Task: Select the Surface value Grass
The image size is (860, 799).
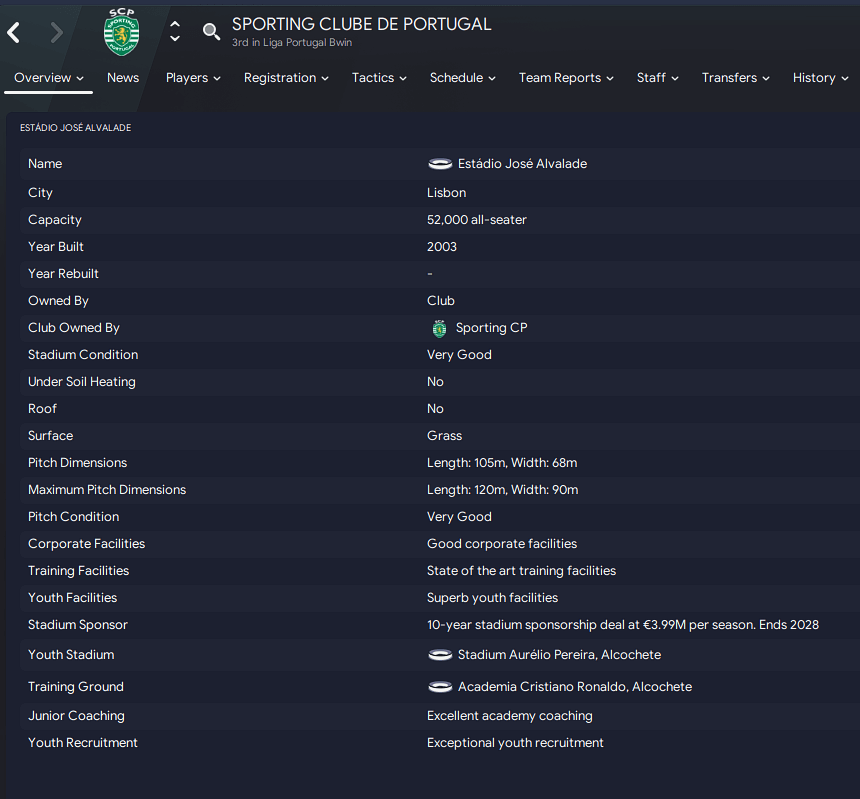Action: (x=444, y=436)
